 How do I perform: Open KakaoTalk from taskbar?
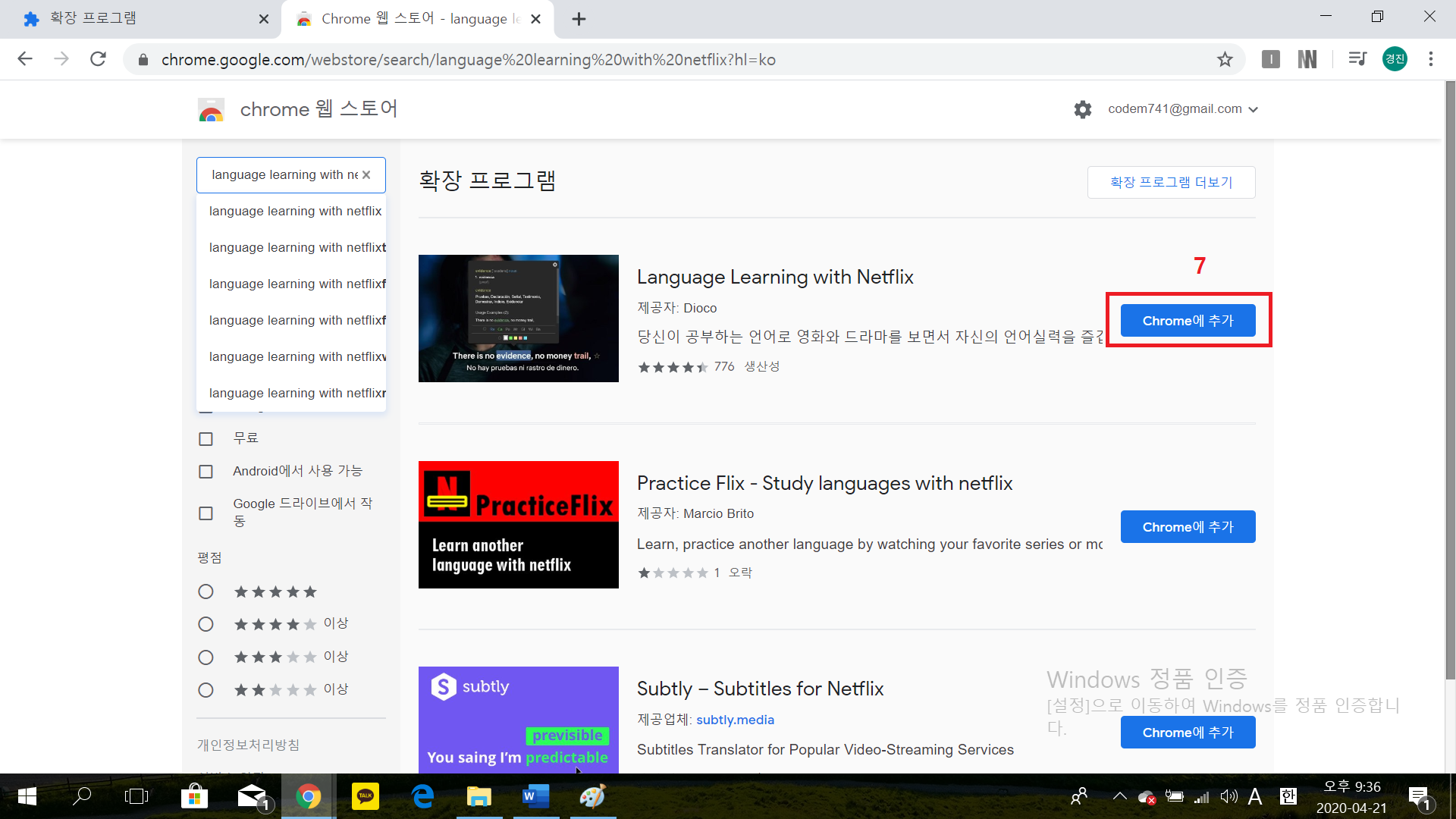coord(366,796)
